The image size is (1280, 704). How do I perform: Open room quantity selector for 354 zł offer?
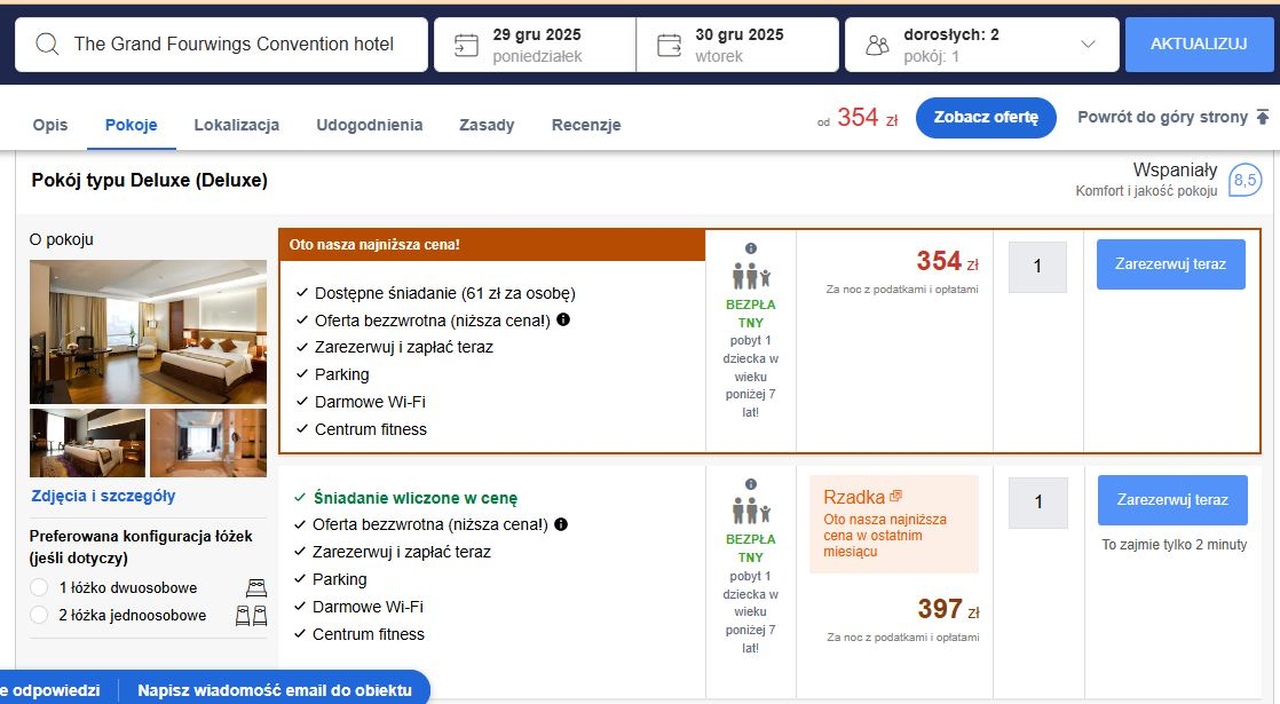point(1037,267)
